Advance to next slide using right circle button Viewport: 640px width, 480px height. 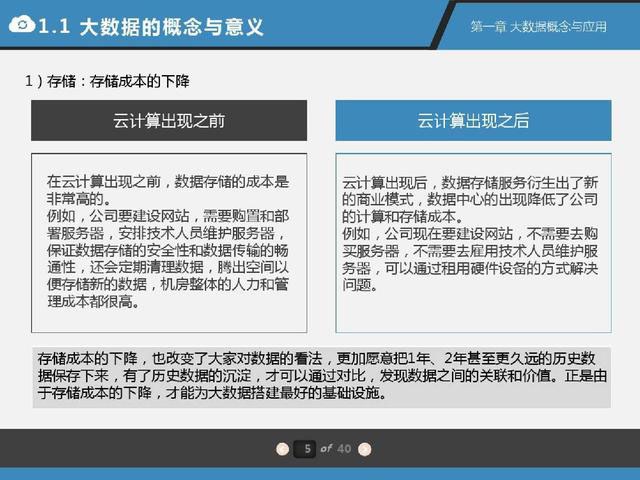(365, 448)
